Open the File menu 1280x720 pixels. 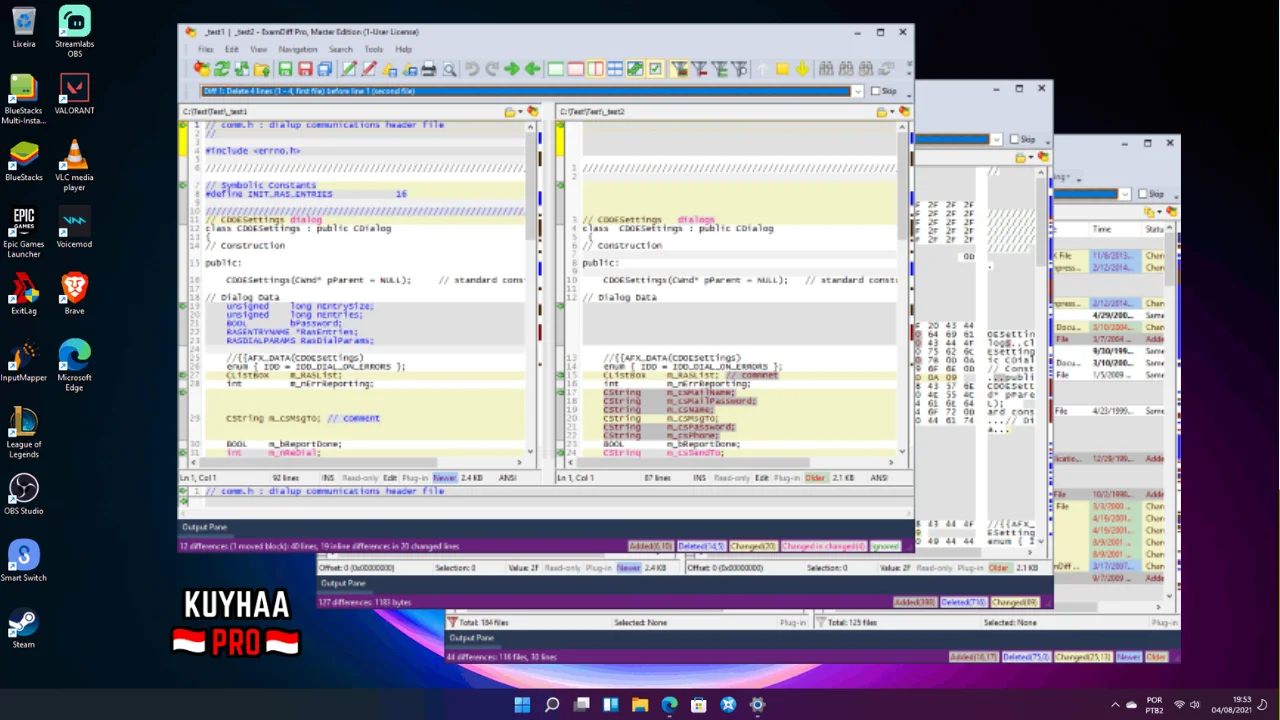205,49
